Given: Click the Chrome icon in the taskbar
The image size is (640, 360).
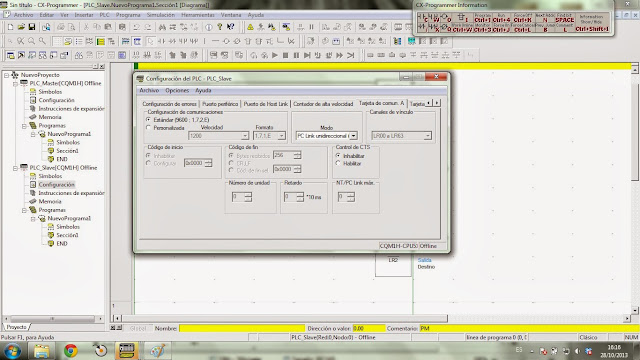Looking at the screenshot, I should (71, 350).
